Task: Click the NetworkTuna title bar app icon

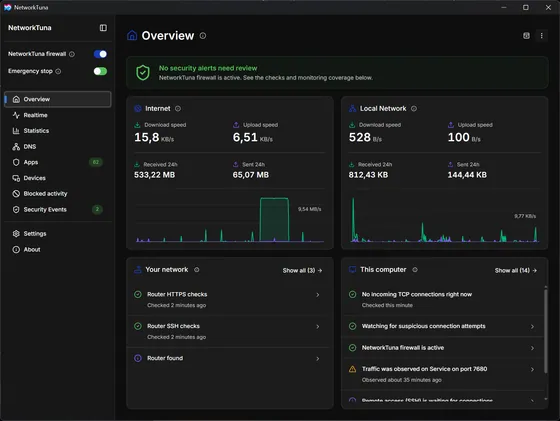Action: 8,7
